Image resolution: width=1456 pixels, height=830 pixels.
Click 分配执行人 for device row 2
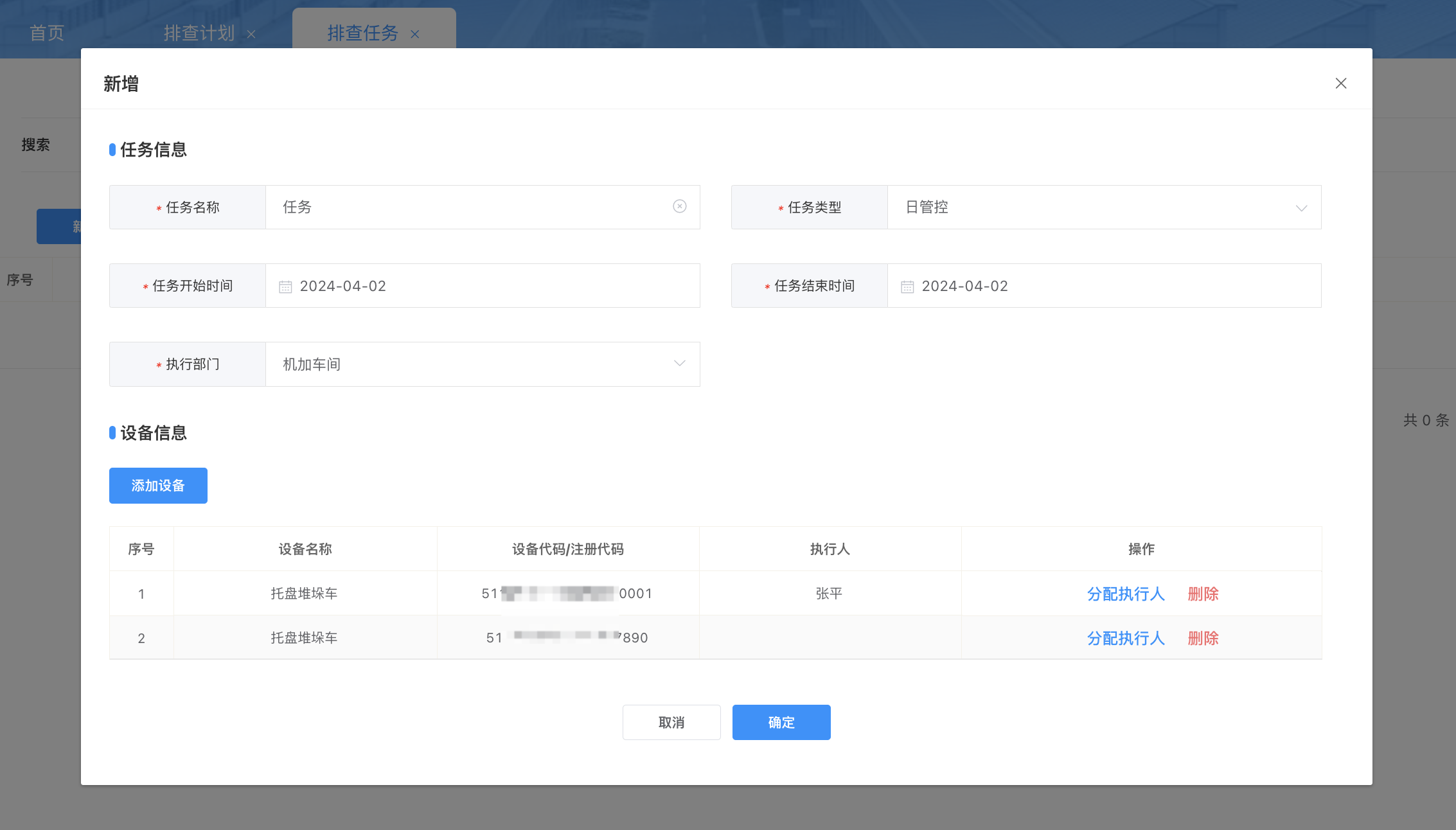[x=1126, y=638]
